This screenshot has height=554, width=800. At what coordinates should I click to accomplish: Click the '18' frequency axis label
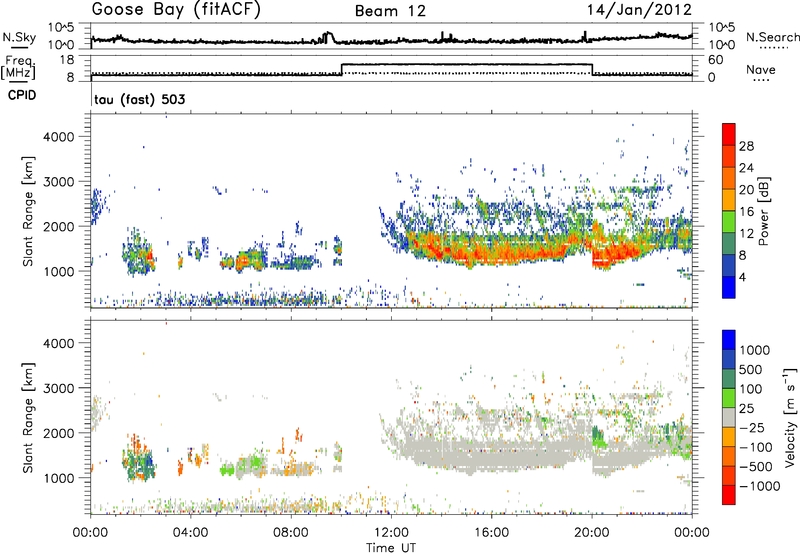(x=67, y=60)
